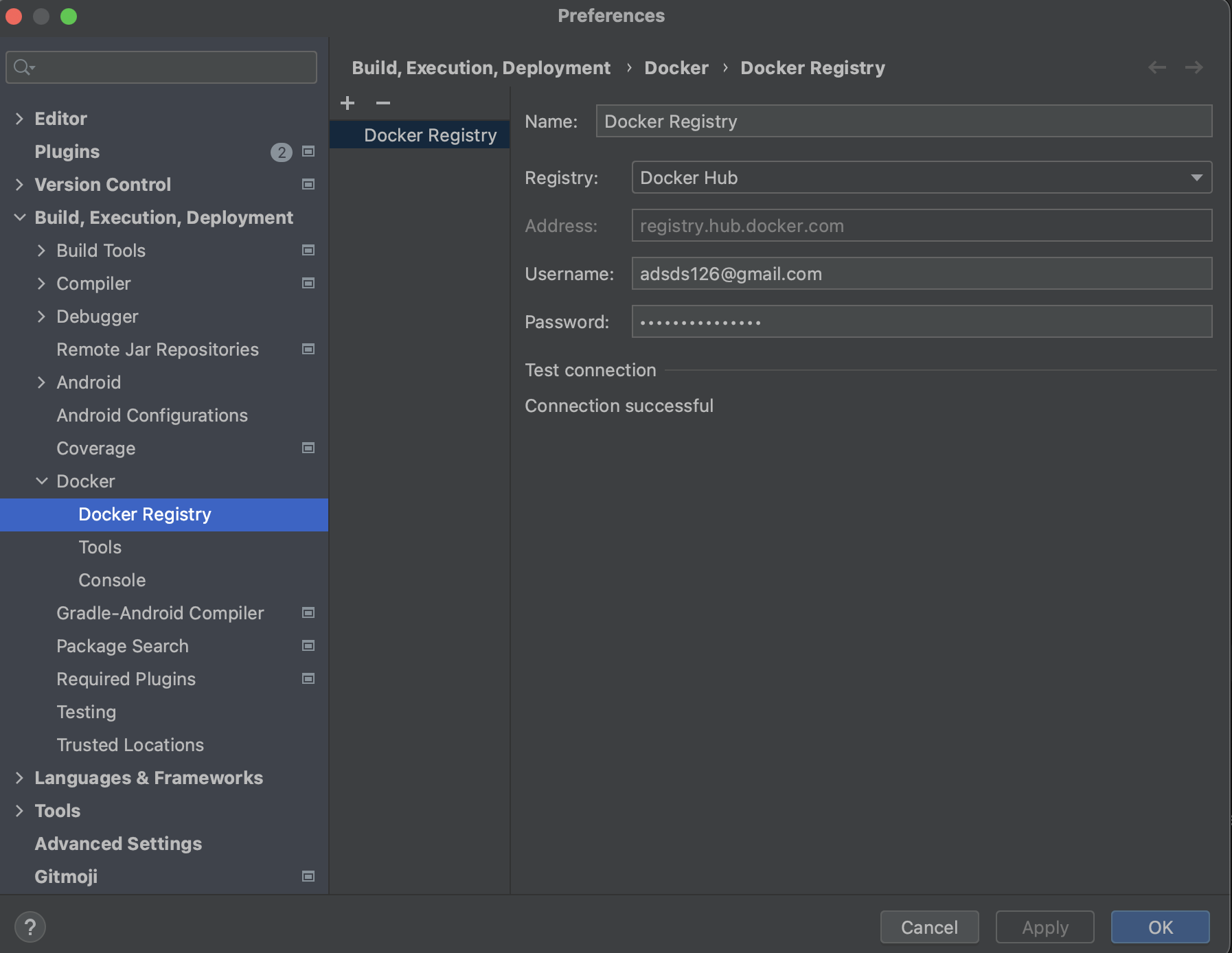Click Build, Execution, Deployment breadcrumb
The width and height of the screenshot is (1232, 953).
[x=481, y=68]
